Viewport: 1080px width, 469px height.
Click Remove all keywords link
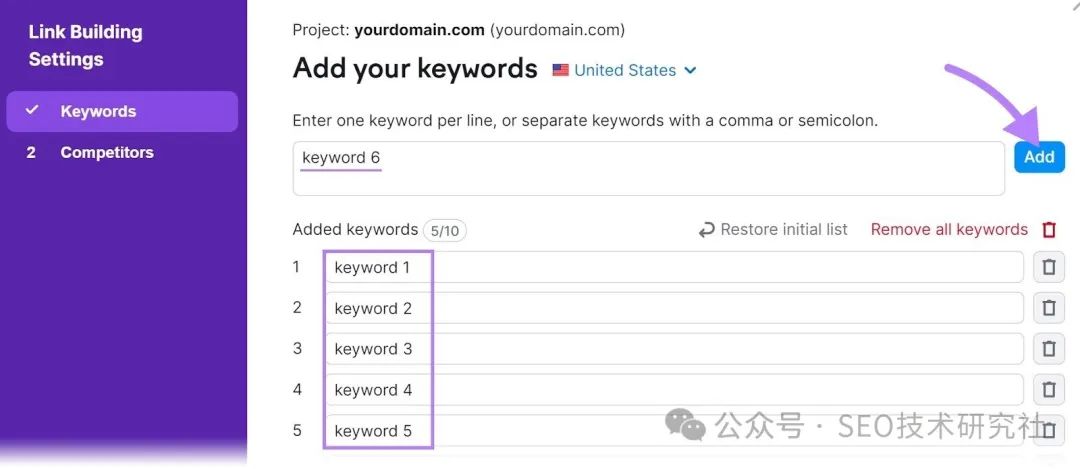coord(949,230)
